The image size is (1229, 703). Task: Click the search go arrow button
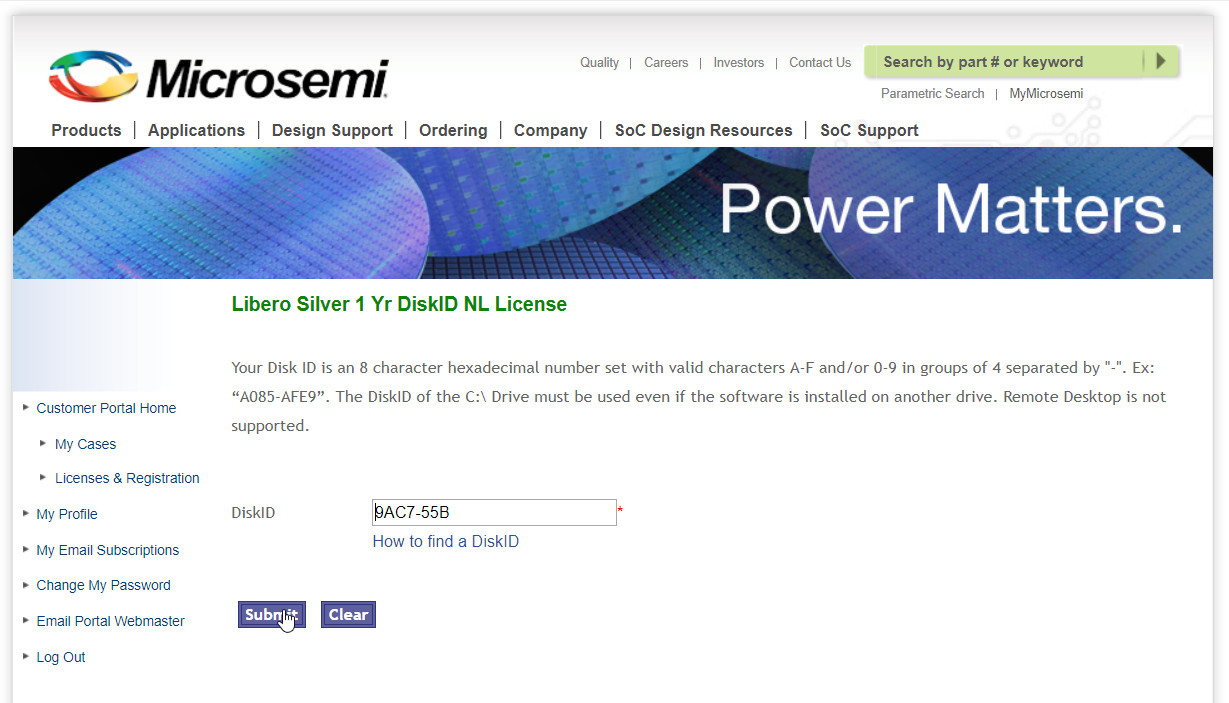point(1161,61)
